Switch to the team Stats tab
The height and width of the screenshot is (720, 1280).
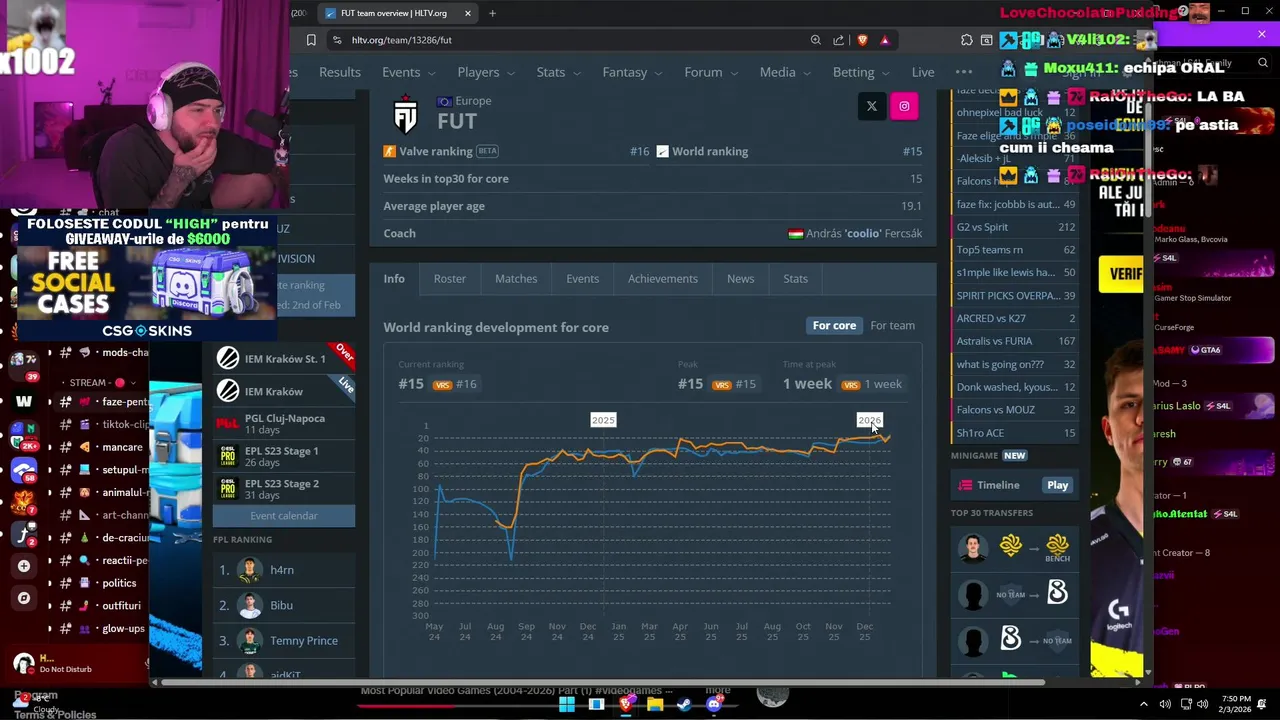[795, 279]
